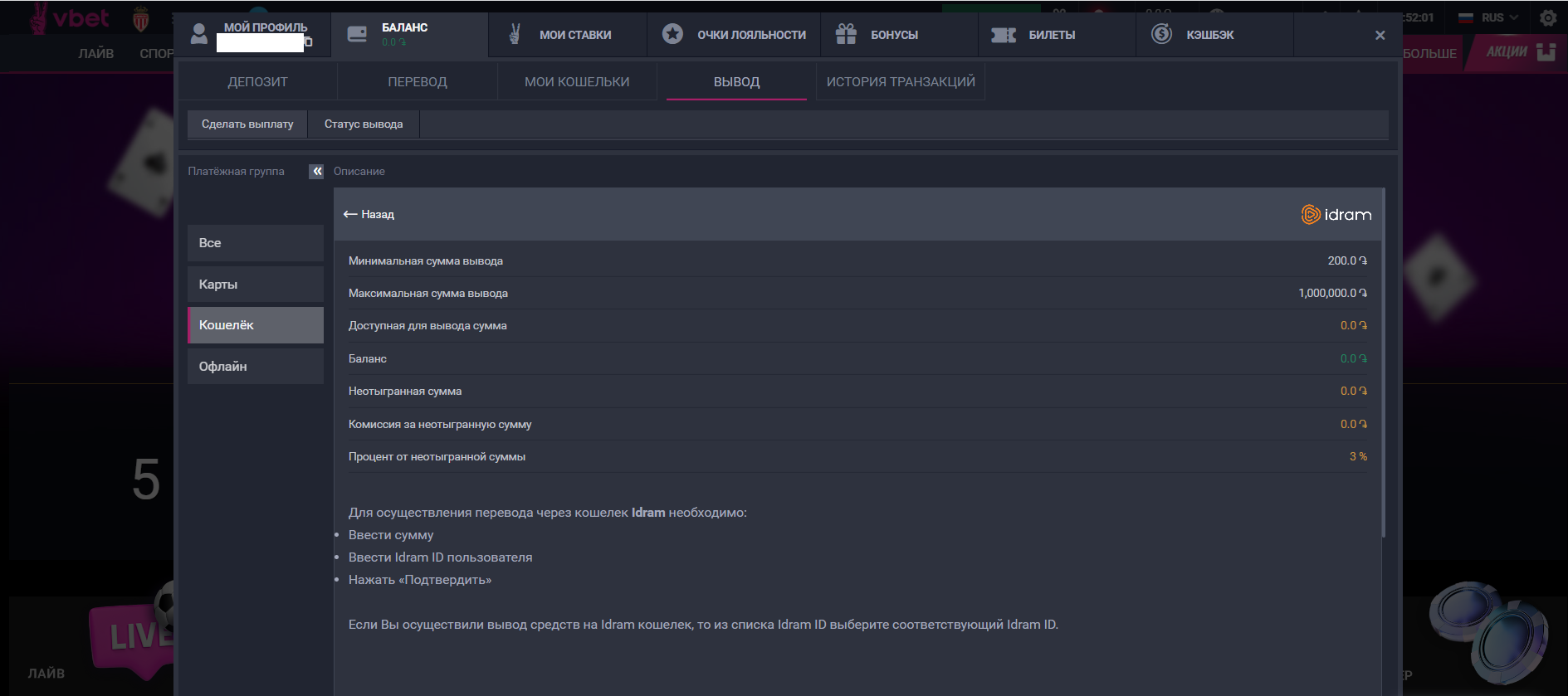Image resolution: width=1568 pixels, height=696 pixels.
Task: Click Баланс row label
Action: click(x=368, y=358)
